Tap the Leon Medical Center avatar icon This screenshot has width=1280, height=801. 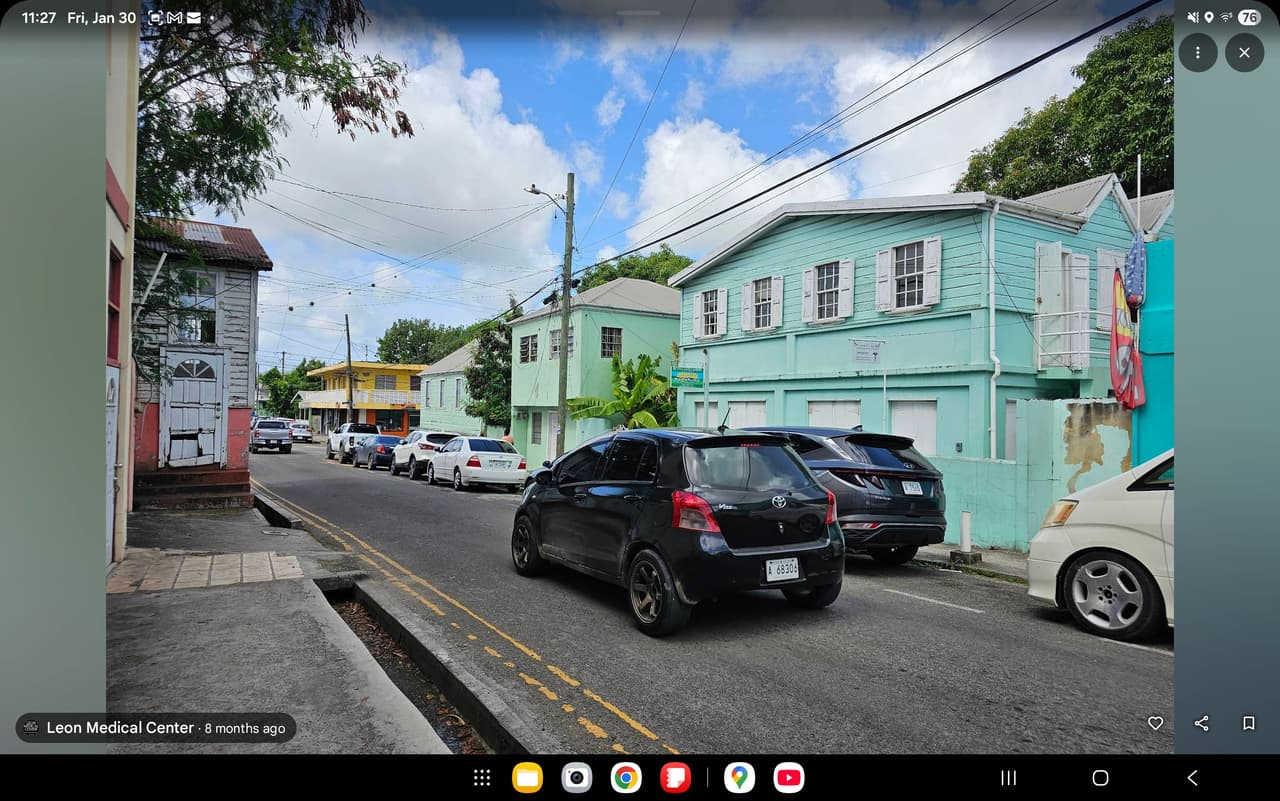pos(31,727)
